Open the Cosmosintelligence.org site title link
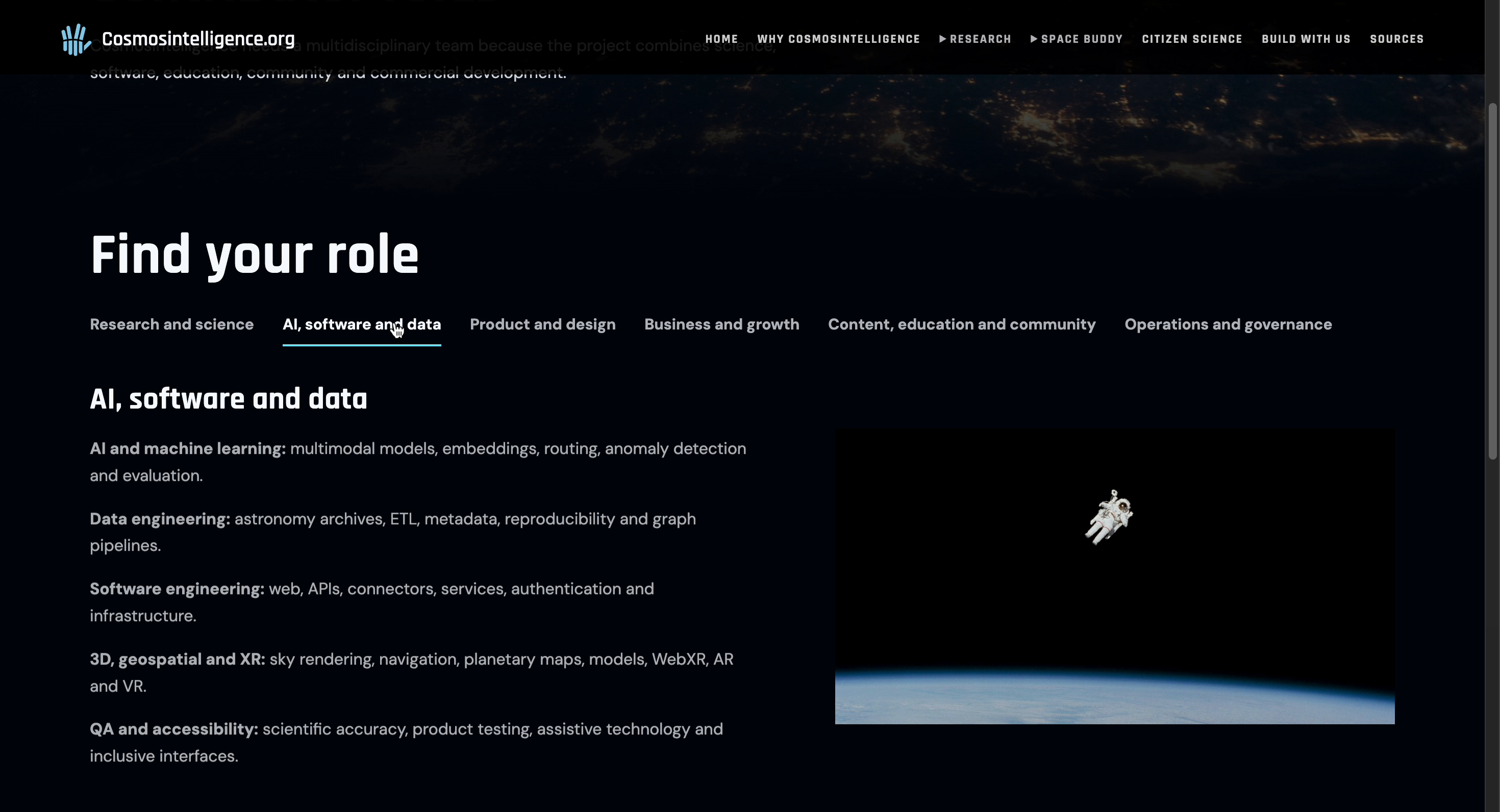This screenshot has width=1500, height=812. coord(198,39)
